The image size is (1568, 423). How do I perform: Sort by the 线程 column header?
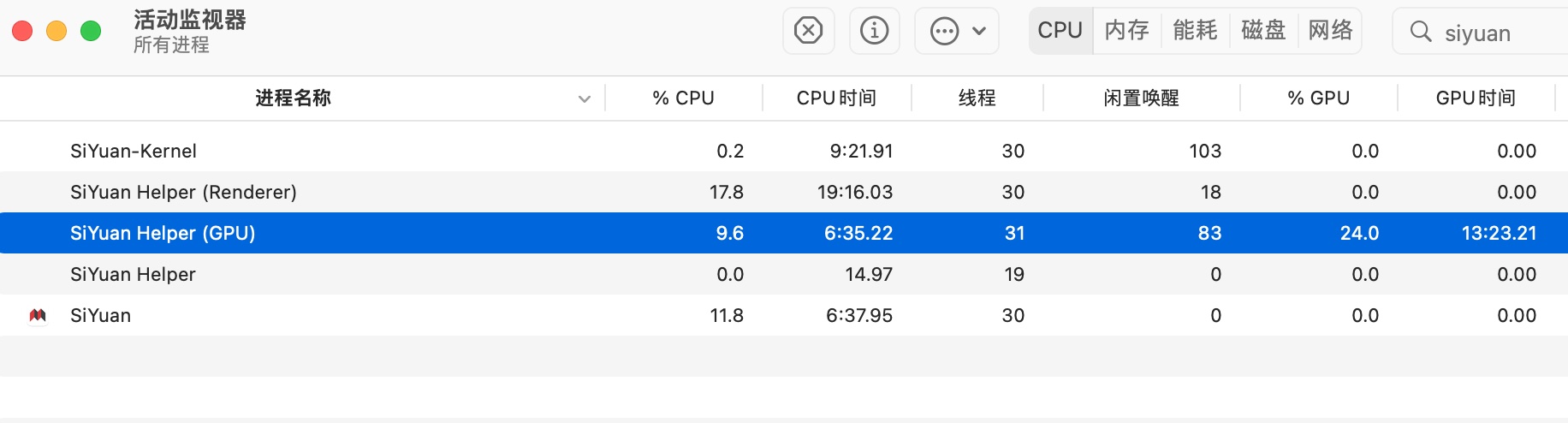pos(977,98)
